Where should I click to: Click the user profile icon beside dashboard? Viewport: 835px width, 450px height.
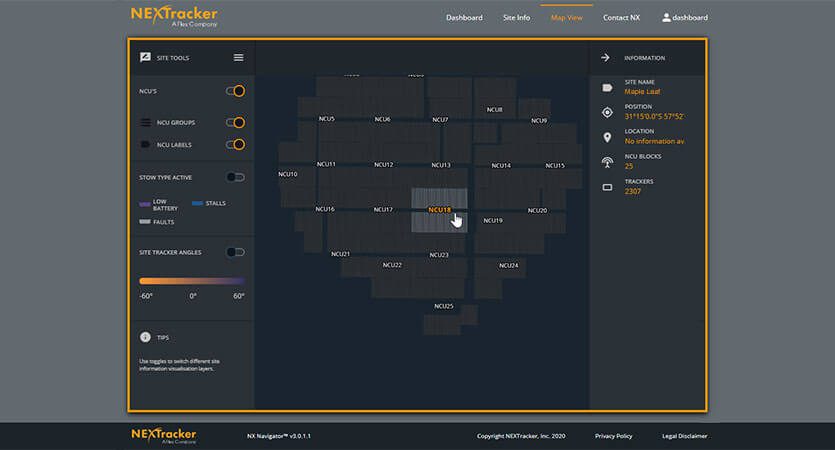(666, 18)
